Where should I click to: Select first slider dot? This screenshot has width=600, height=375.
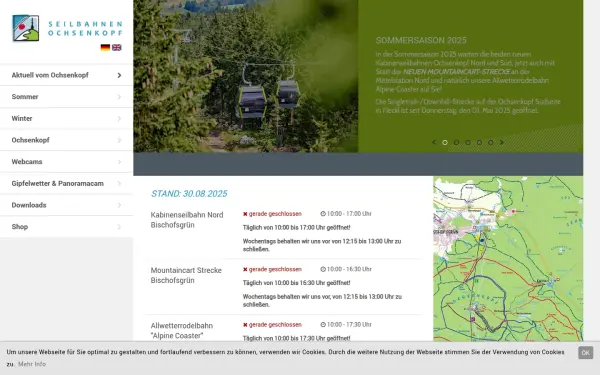pyautogui.click(x=445, y=142)
